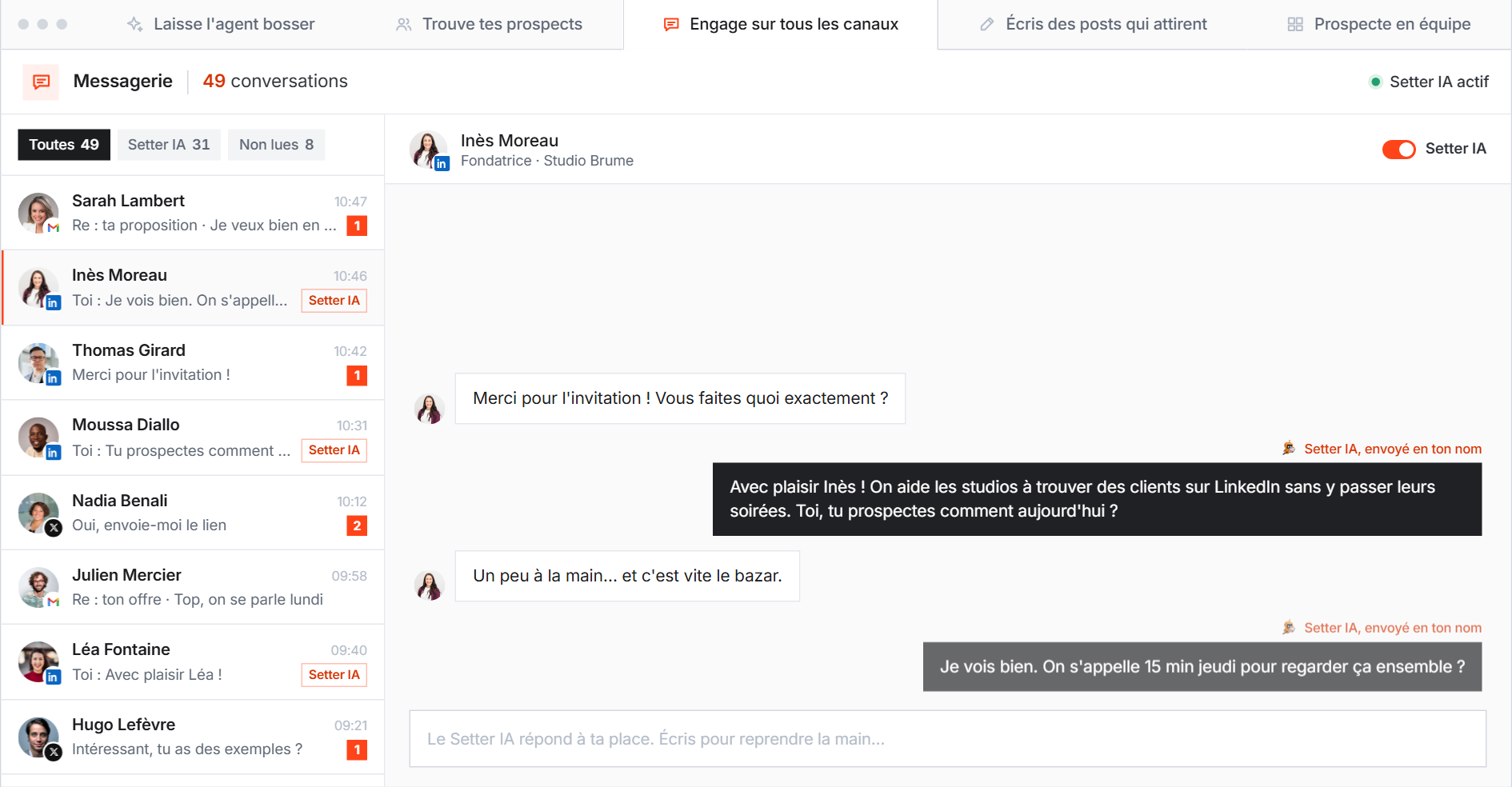Click the reply proposing a 15 min call jeudi
Viewport: 1512px width, 787px height.
1202,667
